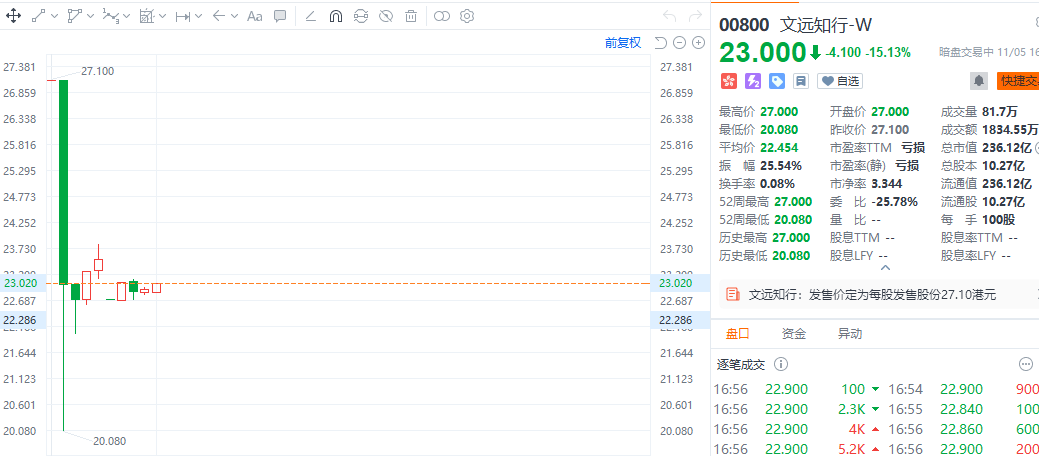Expand the measure grid tools dropdown
Viewport: 1039px width, 456px height.
162,17
